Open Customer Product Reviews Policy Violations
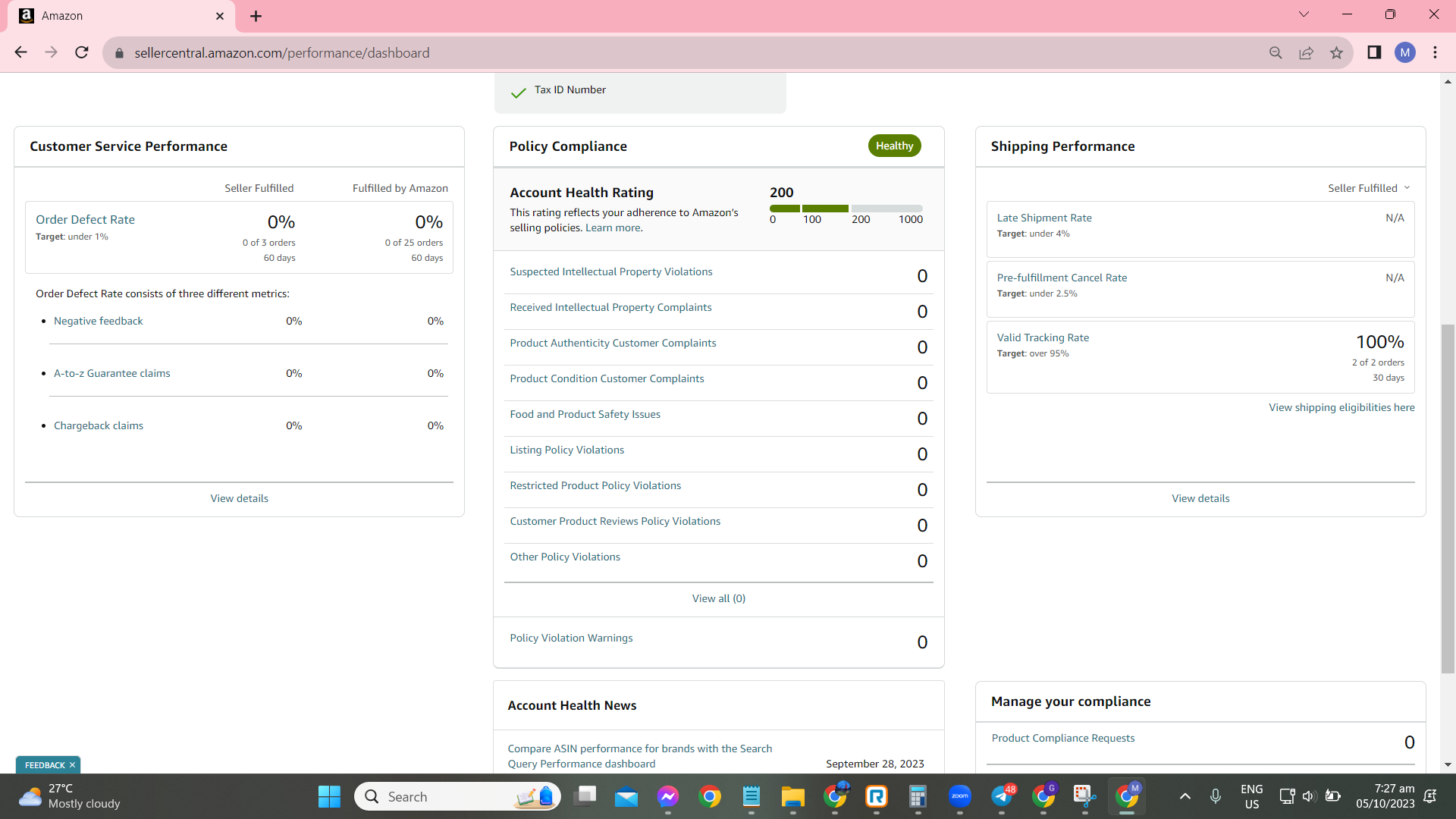Image resolution: width=1456 pixels, height=819 pixels. click(615, 521)
